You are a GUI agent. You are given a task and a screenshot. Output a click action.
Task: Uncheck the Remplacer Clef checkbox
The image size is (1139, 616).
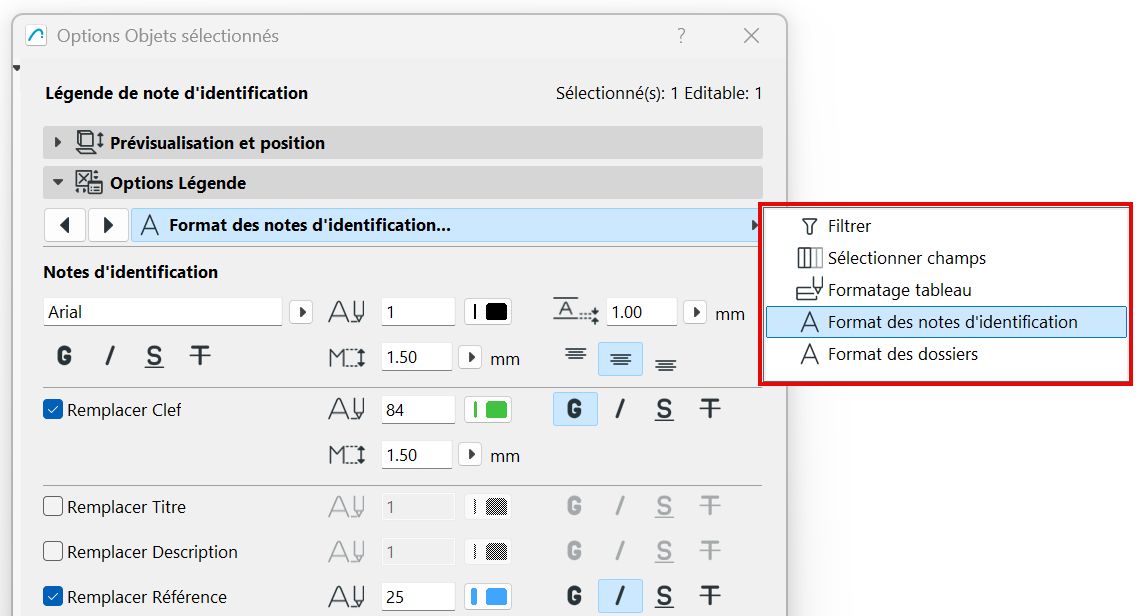pyautogui.click(x=54, y=410)
